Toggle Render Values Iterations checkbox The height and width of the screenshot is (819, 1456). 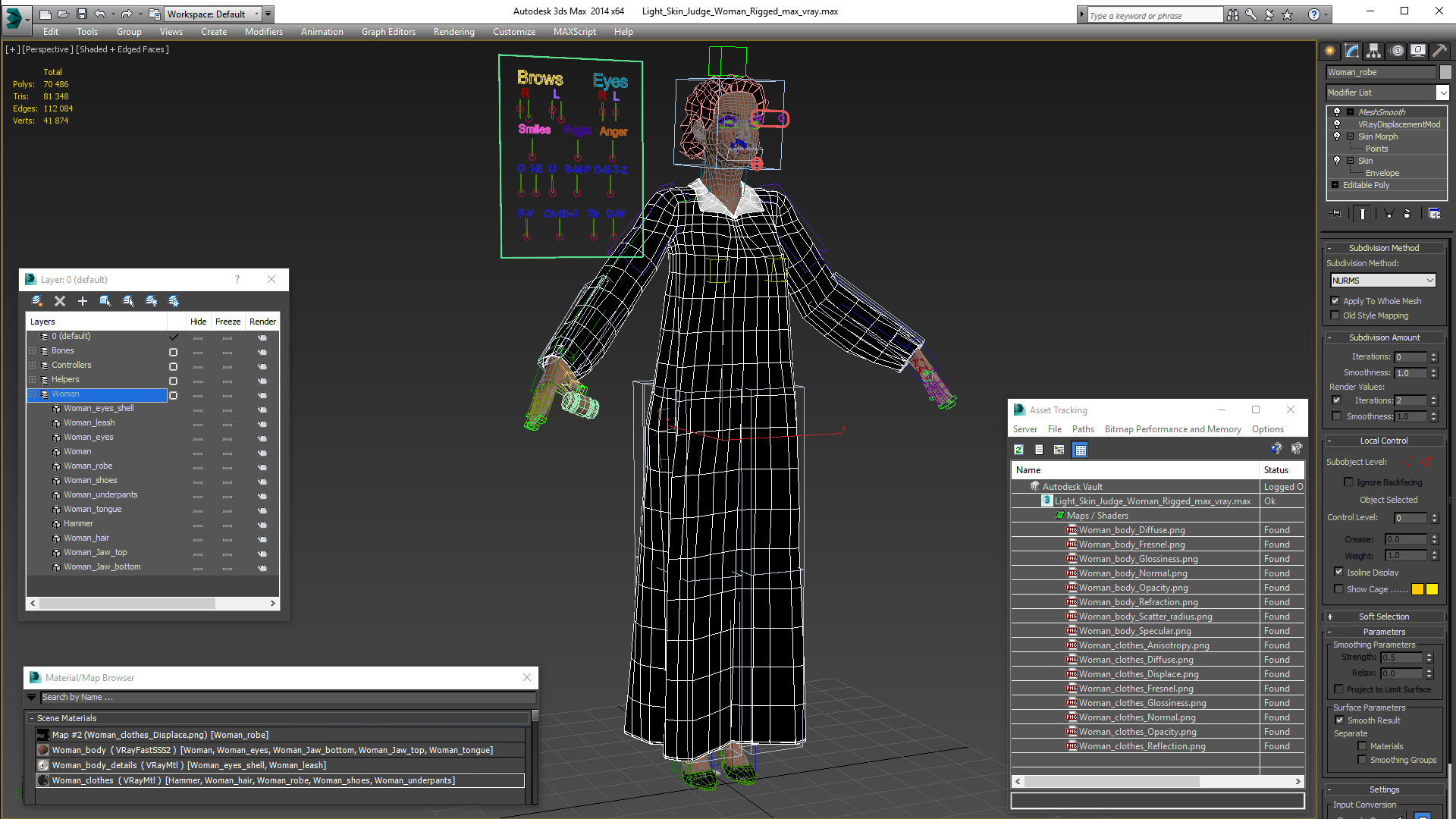pos(1336,400)
